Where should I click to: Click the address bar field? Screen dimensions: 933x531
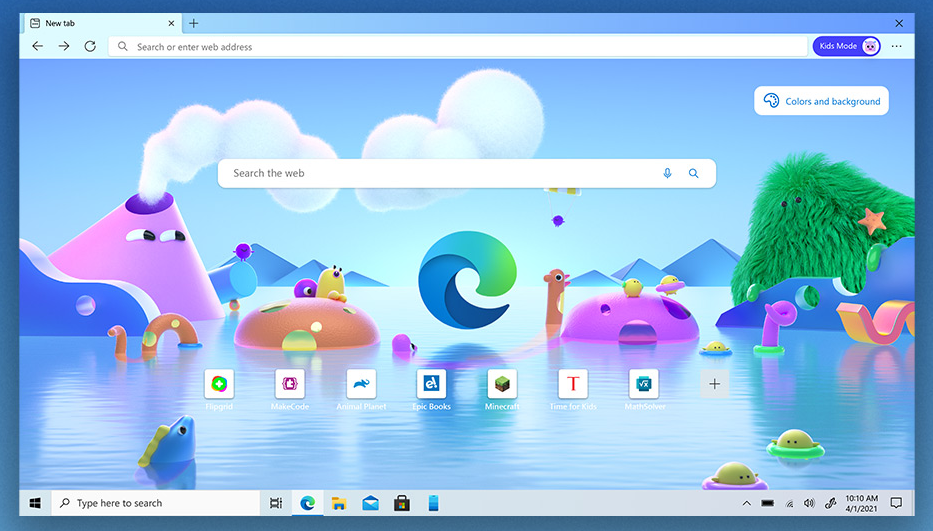460,47
